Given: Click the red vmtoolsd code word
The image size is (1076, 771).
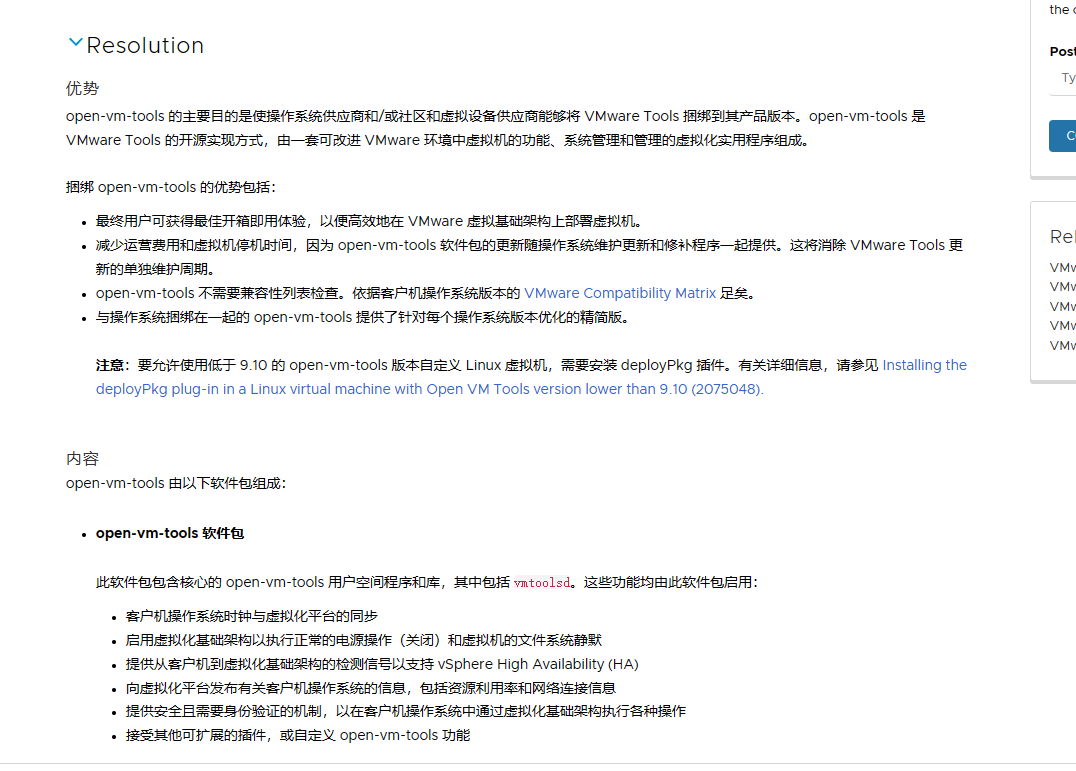Looking at the screenshot, I should (x=541, y=583).
